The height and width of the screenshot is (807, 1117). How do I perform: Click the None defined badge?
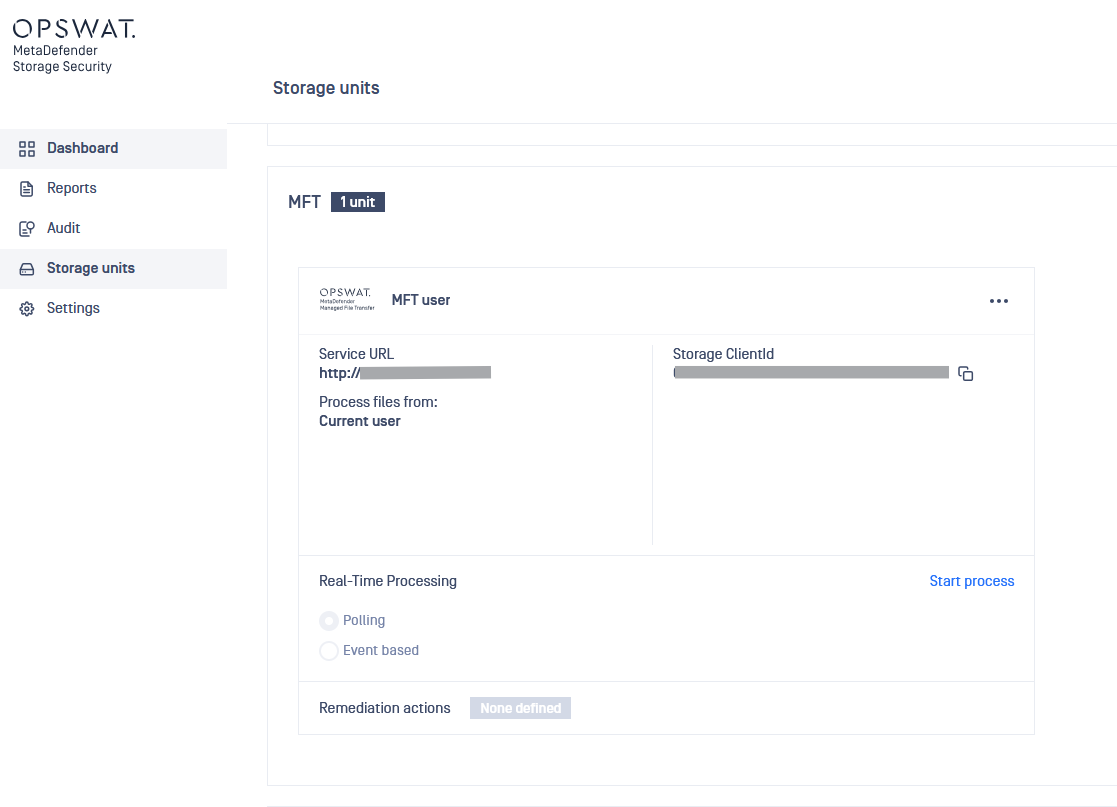[x=520, y=708]
